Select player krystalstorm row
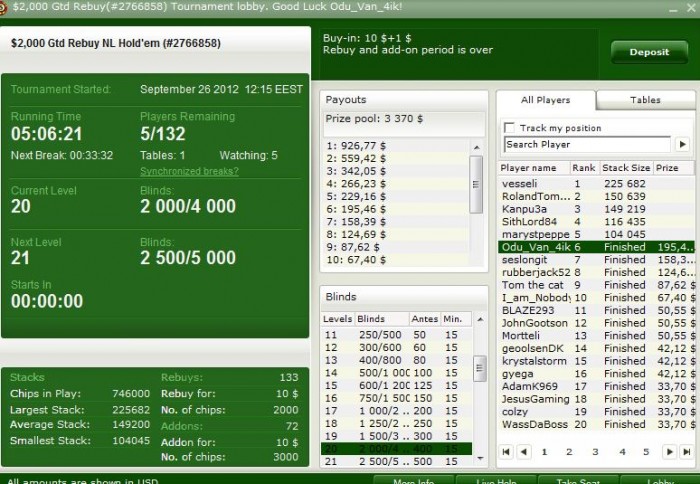Screen dimensions: 700x484 point(596,361)
